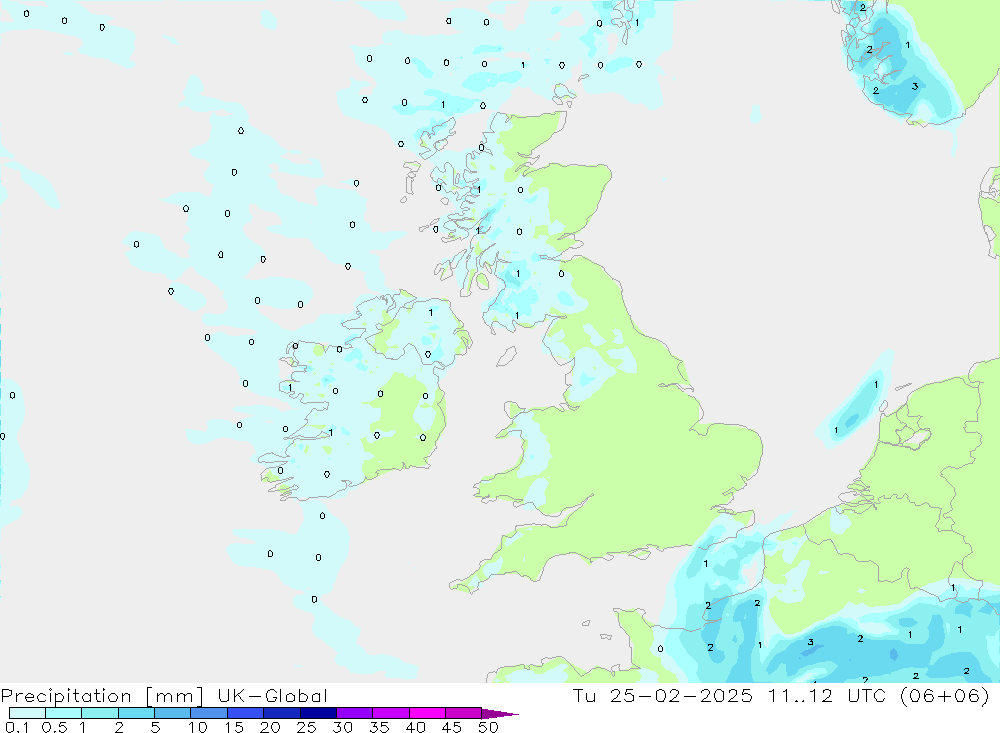Click value '3' over northern France

coord(811,642)
